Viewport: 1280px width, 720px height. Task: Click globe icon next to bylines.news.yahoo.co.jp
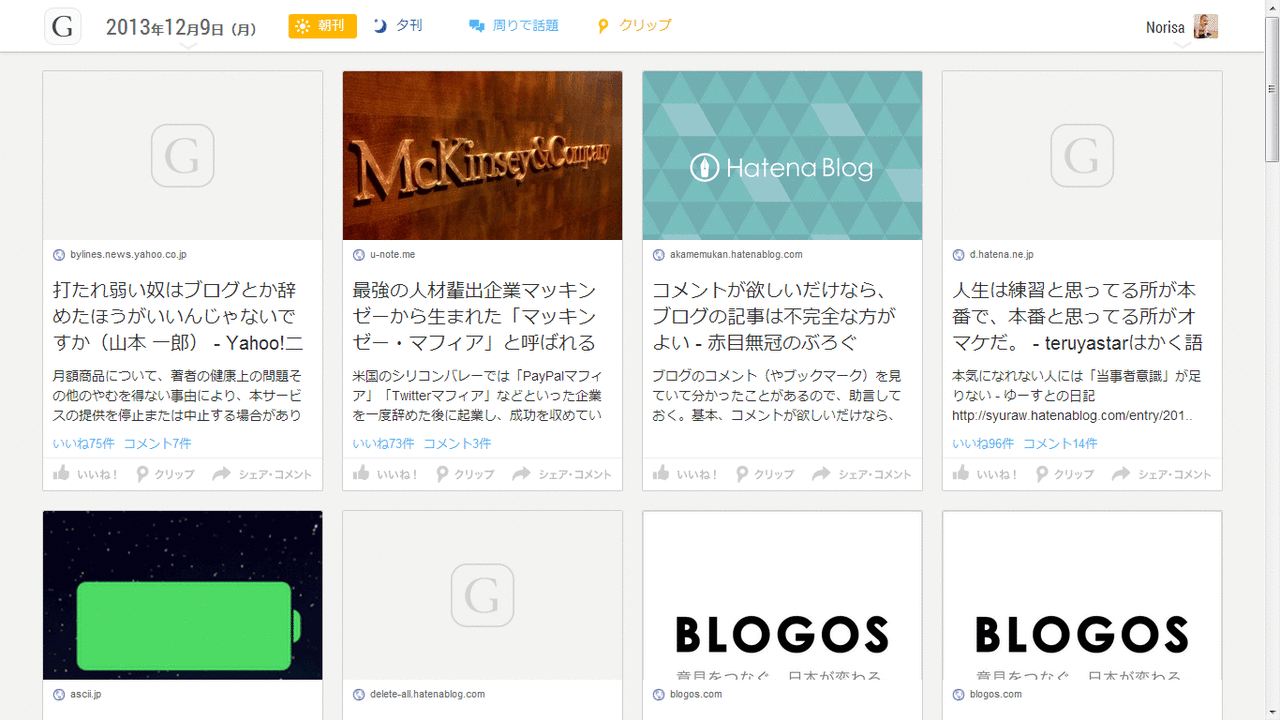[x=59, y=255]
